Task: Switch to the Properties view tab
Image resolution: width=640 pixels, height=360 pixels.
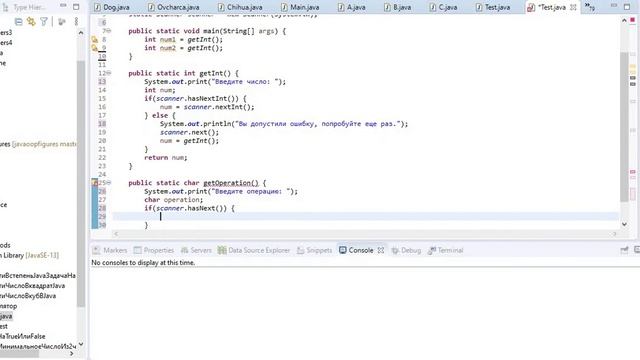Action: tap(154, 250)
